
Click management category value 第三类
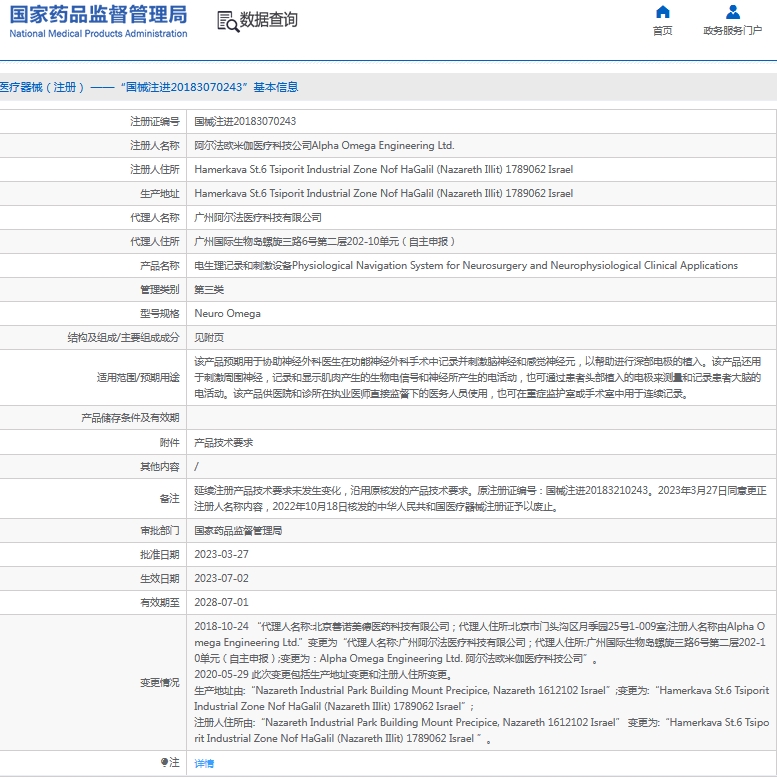209,290
